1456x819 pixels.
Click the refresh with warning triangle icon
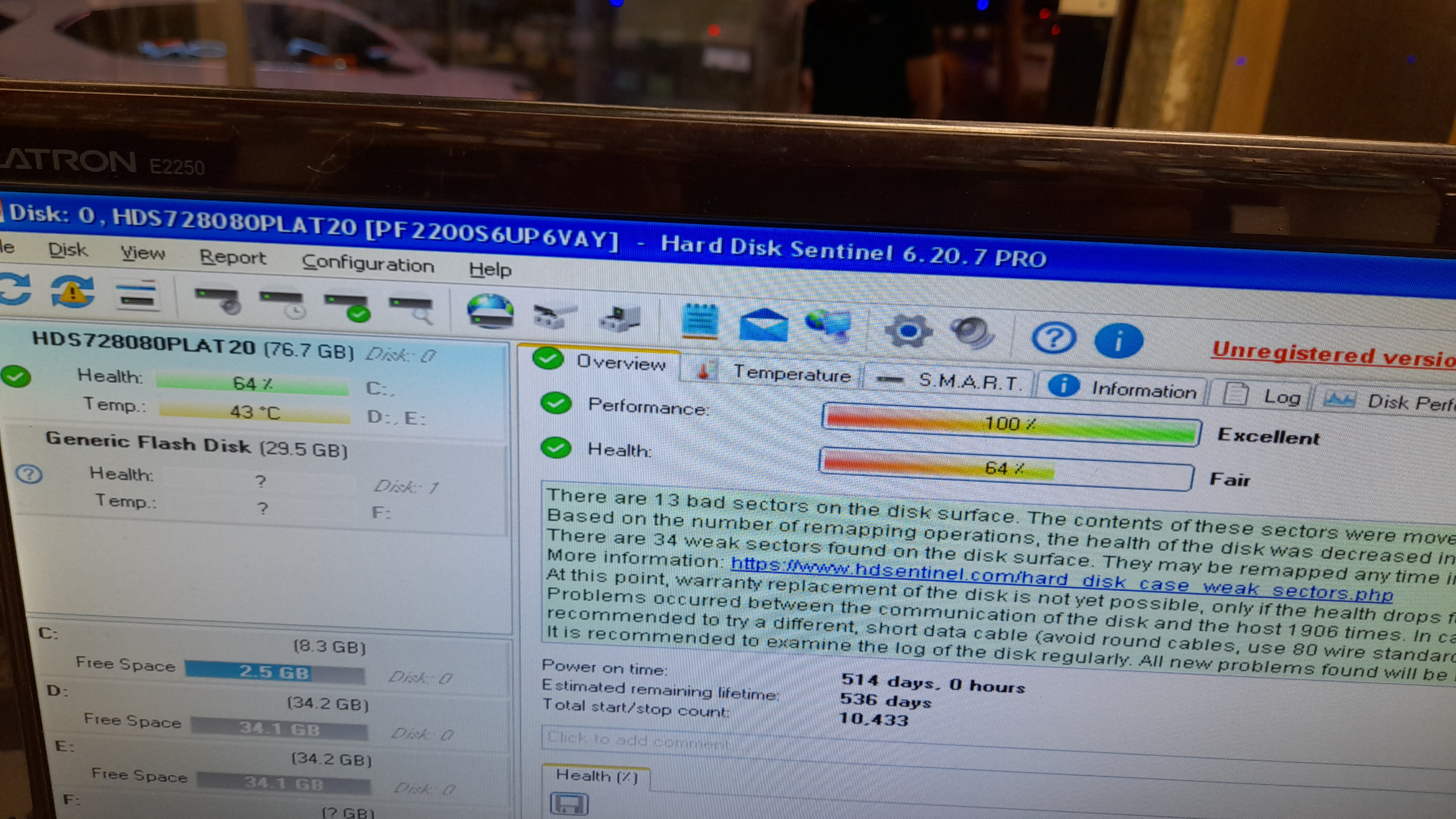click(x=72, y=291)
